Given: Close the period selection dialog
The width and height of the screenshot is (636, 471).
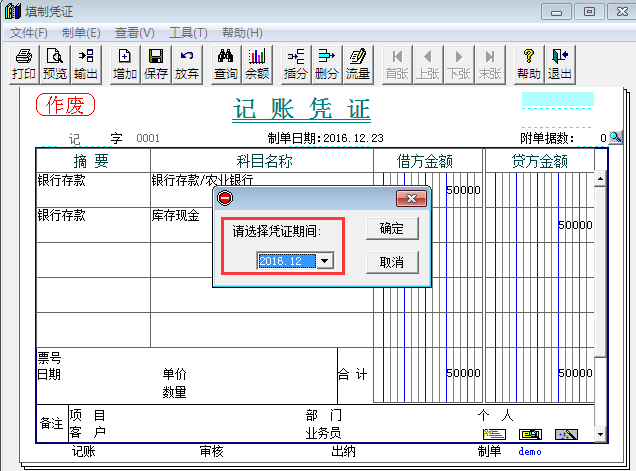Looking at the screenshot, I should coord(409,198).
